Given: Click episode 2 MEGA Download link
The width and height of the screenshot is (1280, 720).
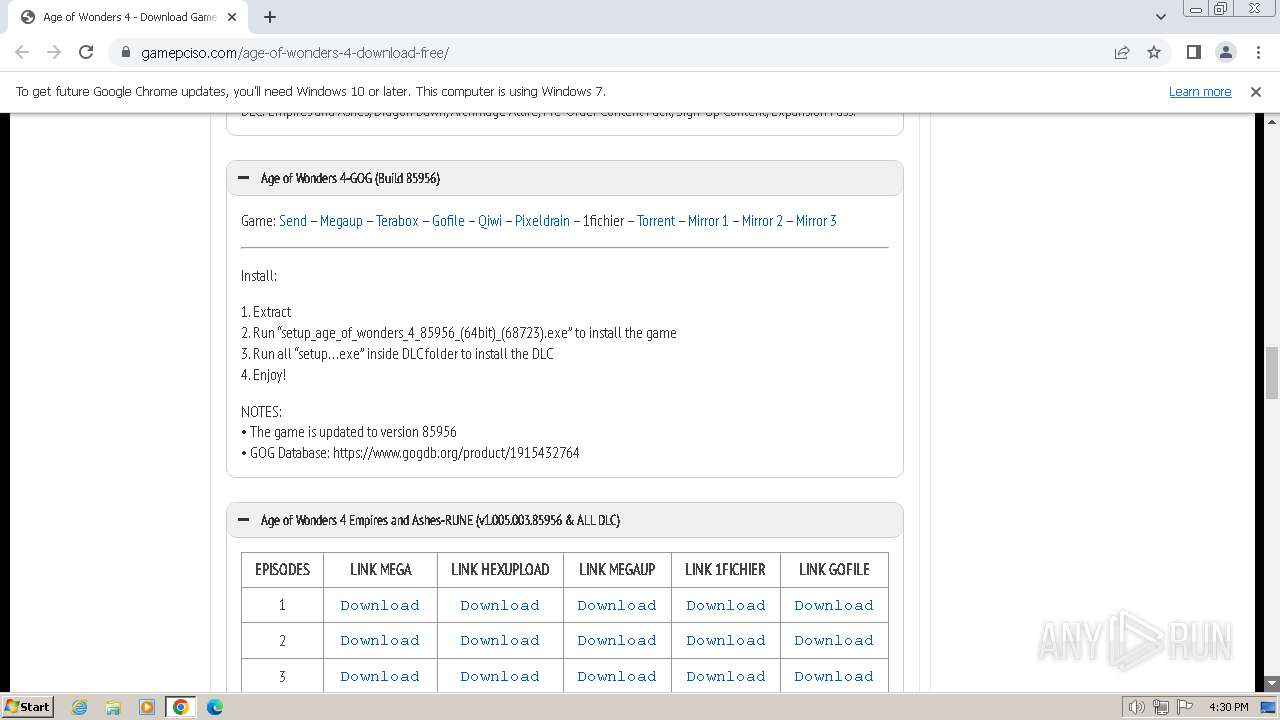Looking at the screenshot, I should coord(380,640).
